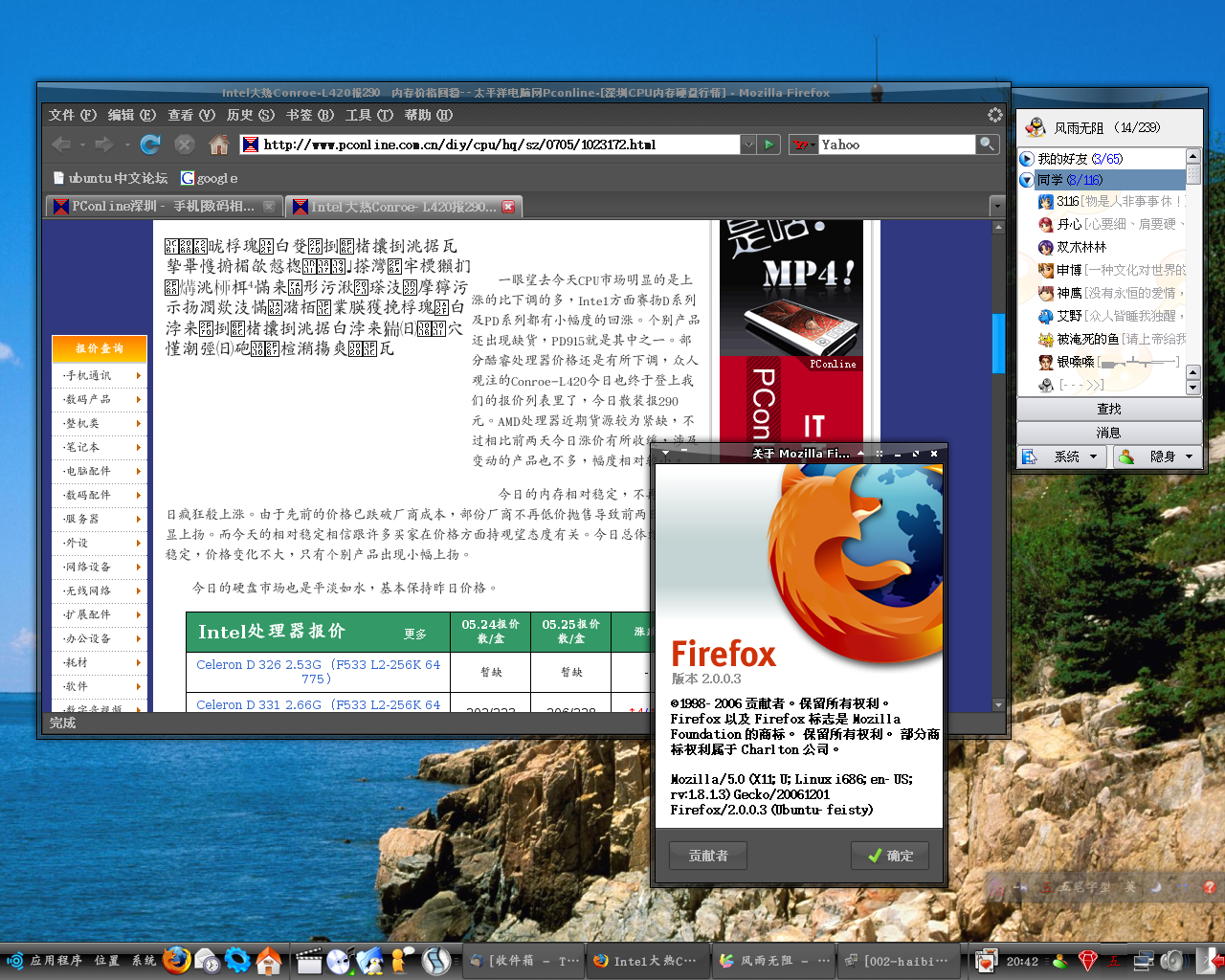Click Celeron D 326 2.53G product link
Screen dimensions: 1225x980
point(318,671)
